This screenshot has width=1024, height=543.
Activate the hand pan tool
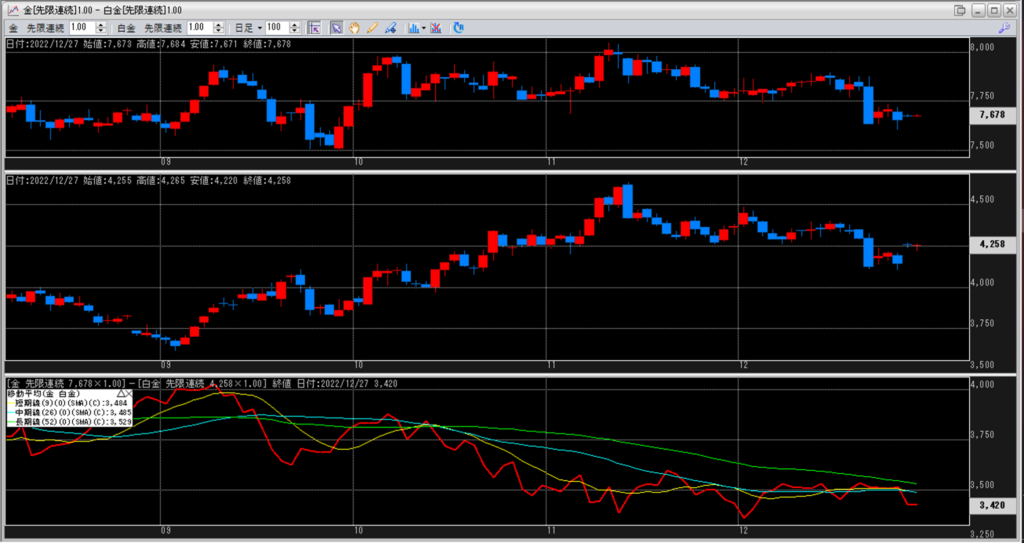pos(354,28)
